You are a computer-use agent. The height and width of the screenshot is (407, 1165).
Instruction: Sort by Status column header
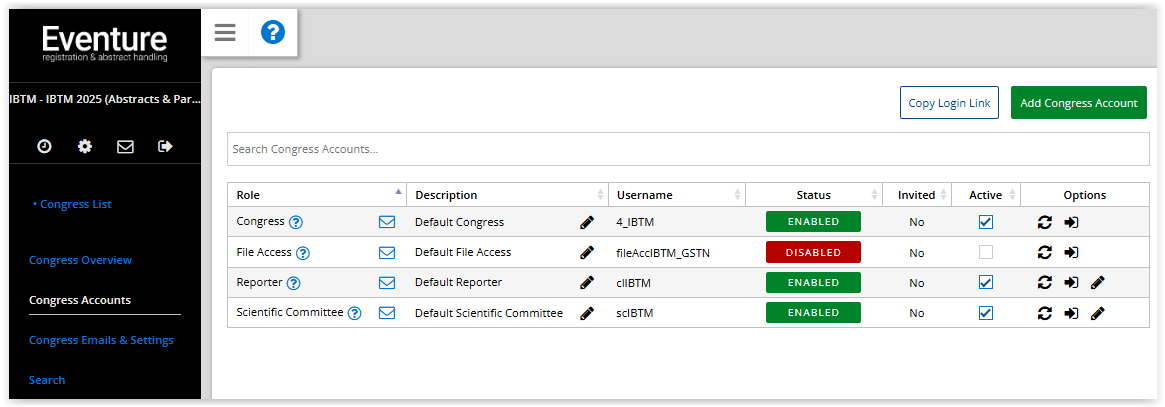point(813,195)
